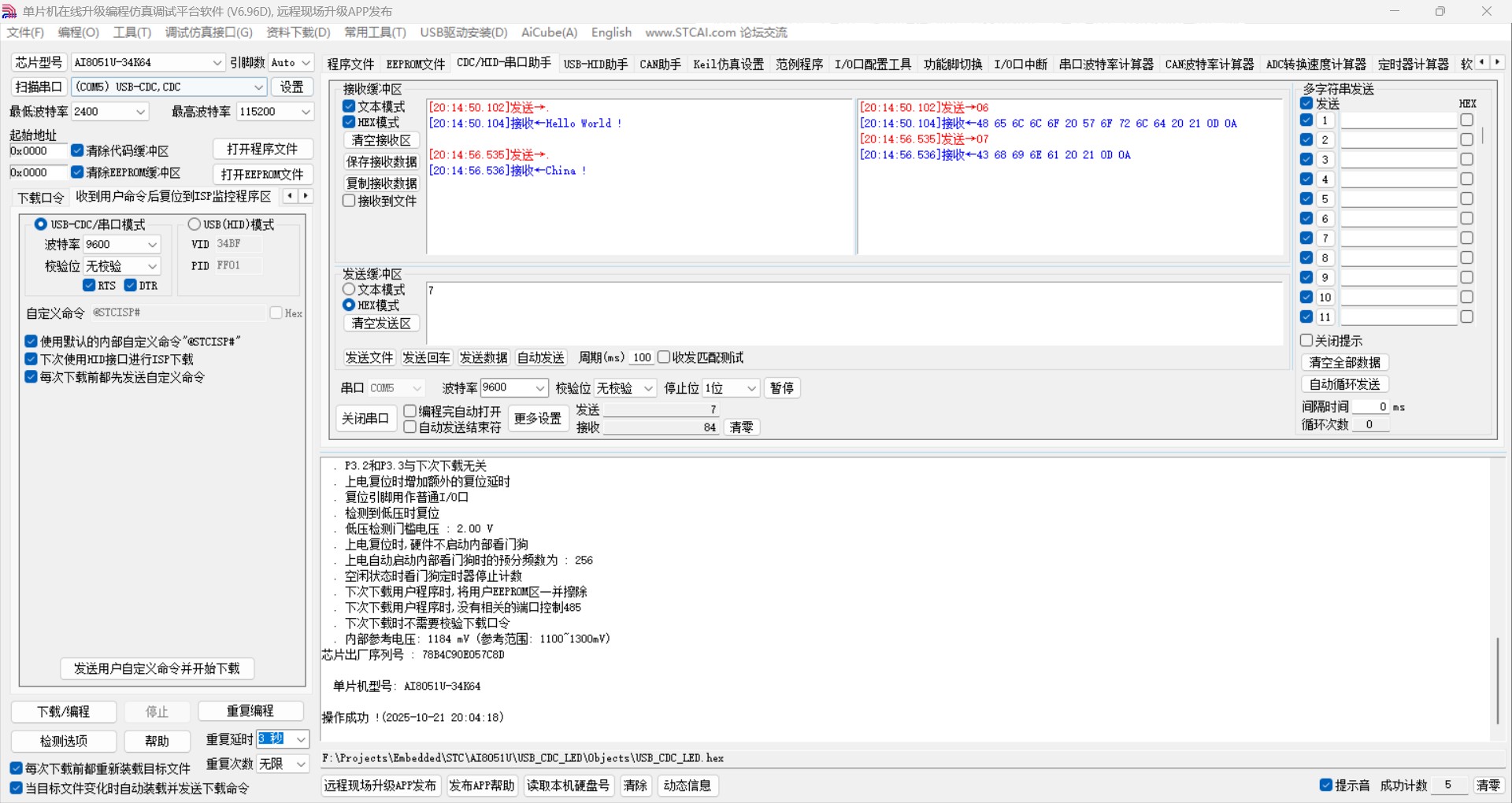Screen dimensions: 1512x803
Task: Click the tab strip scroll-right arrow
Action: point(1497,62)
